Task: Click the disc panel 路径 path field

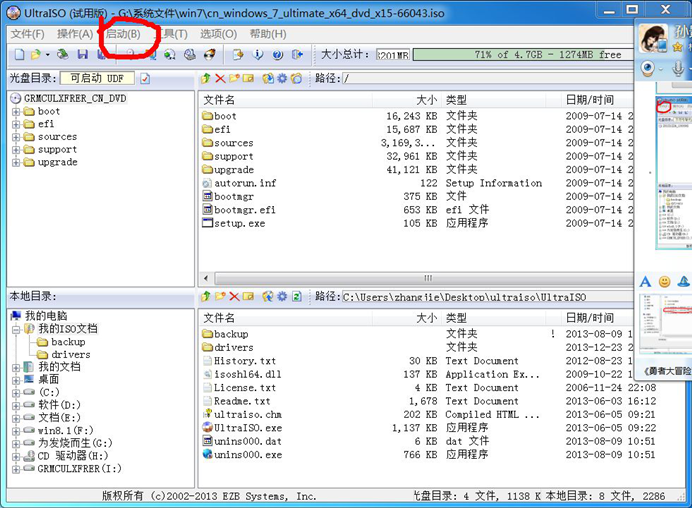Action: pyautogui.click(x=488, y=79)
